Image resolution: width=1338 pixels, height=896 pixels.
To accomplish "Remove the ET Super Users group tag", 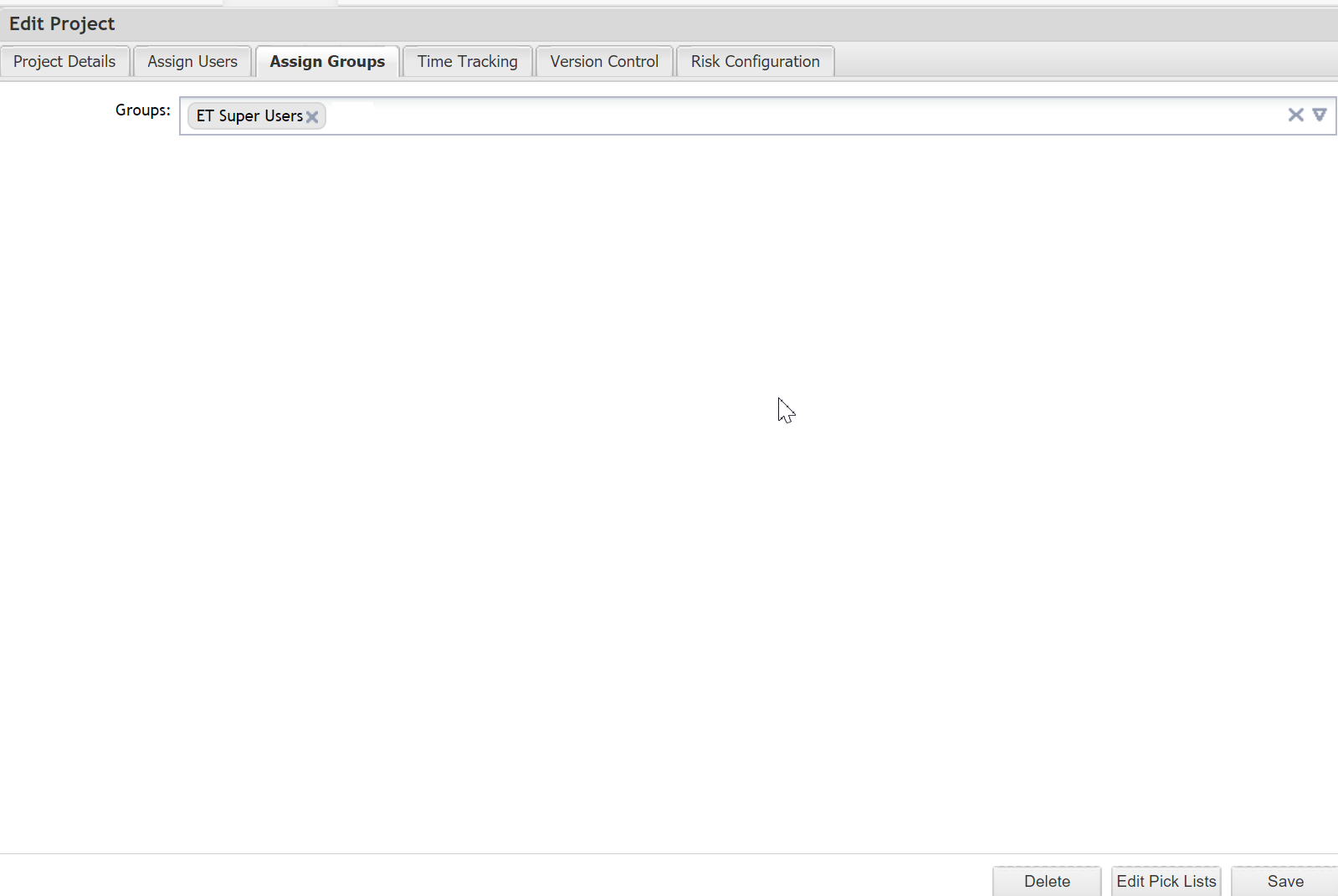I will pyautogui.click(x=312, y=117).
